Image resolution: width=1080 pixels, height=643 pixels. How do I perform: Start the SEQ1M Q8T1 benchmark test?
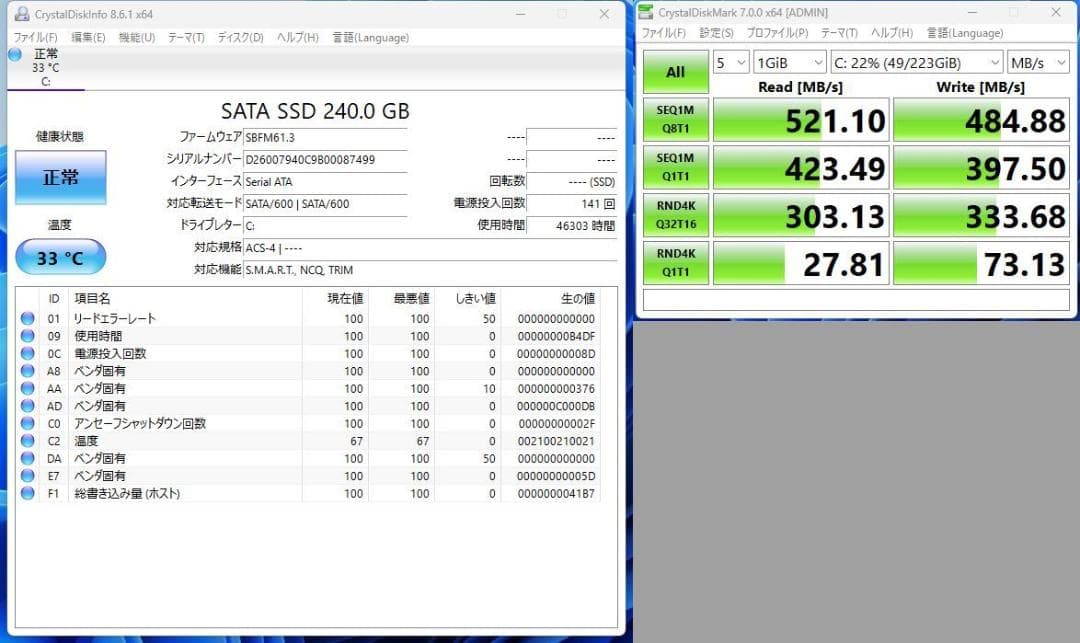674,119
